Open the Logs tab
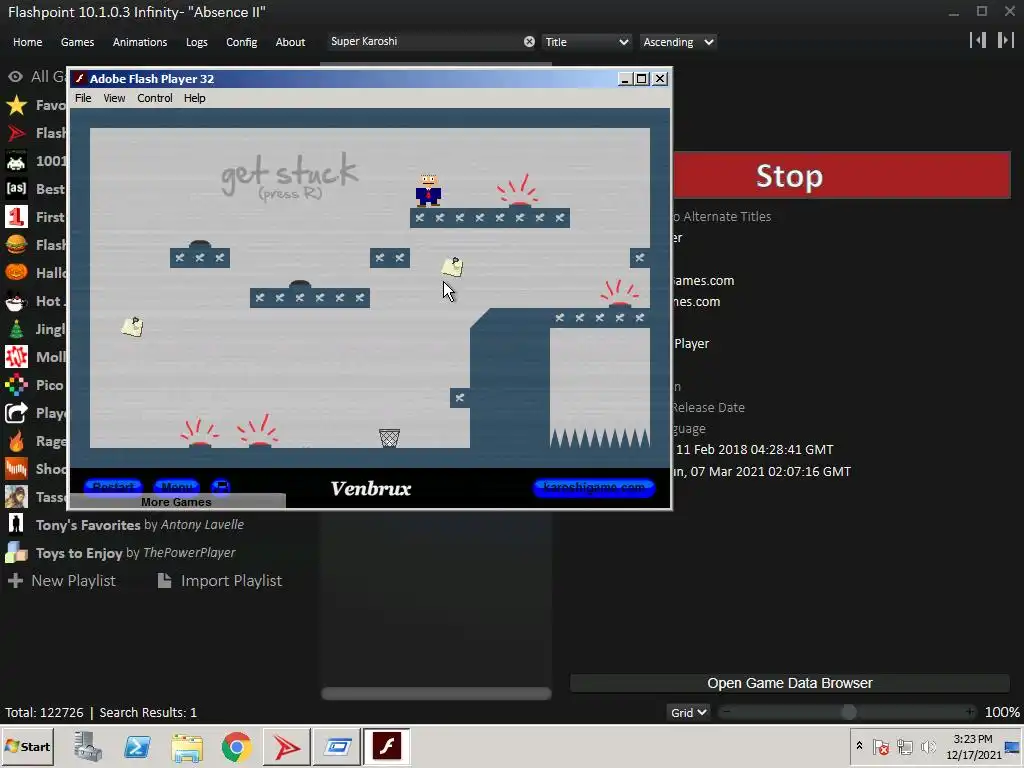 coord(197,42)
